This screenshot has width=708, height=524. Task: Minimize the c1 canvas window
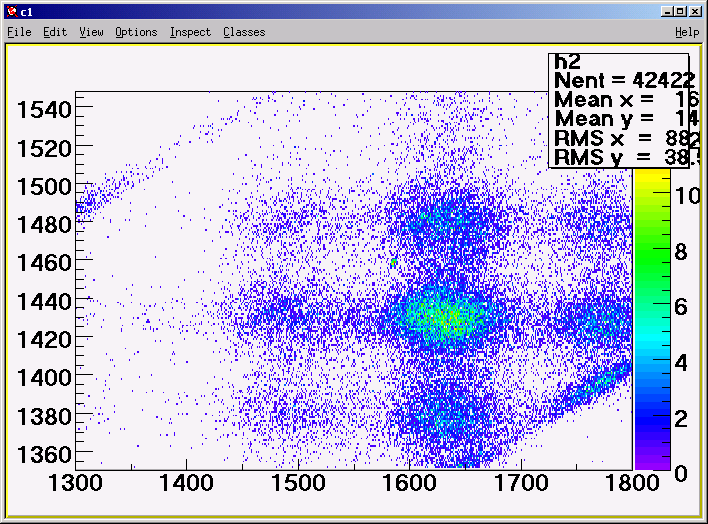coord(667,11)
